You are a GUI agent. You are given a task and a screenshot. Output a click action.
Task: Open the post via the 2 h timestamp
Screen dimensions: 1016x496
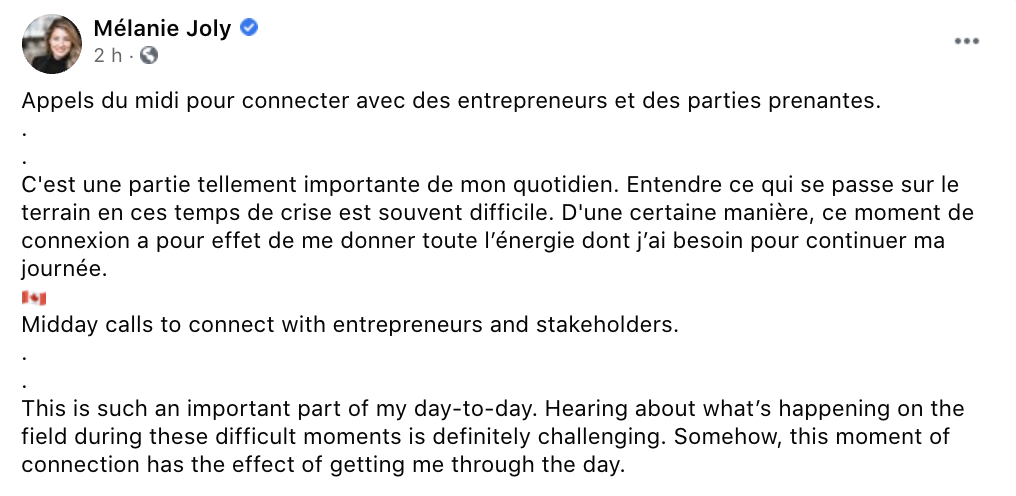click(108, 56)
